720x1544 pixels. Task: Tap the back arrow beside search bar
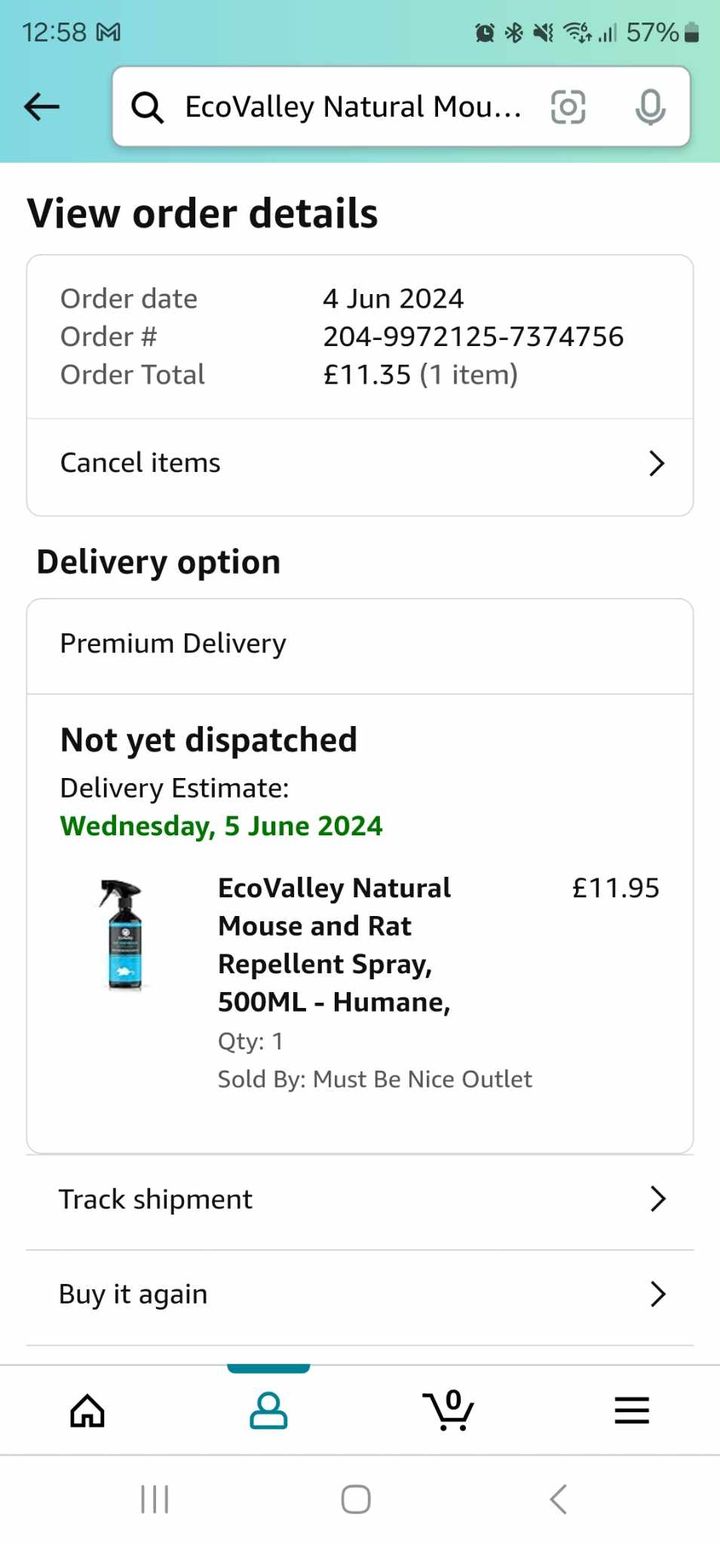point(41,106)
